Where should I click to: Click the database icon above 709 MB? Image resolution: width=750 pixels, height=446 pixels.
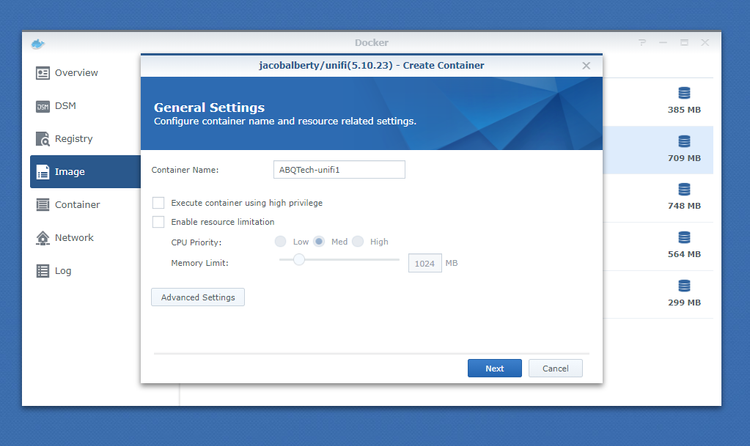coord(684,141)
